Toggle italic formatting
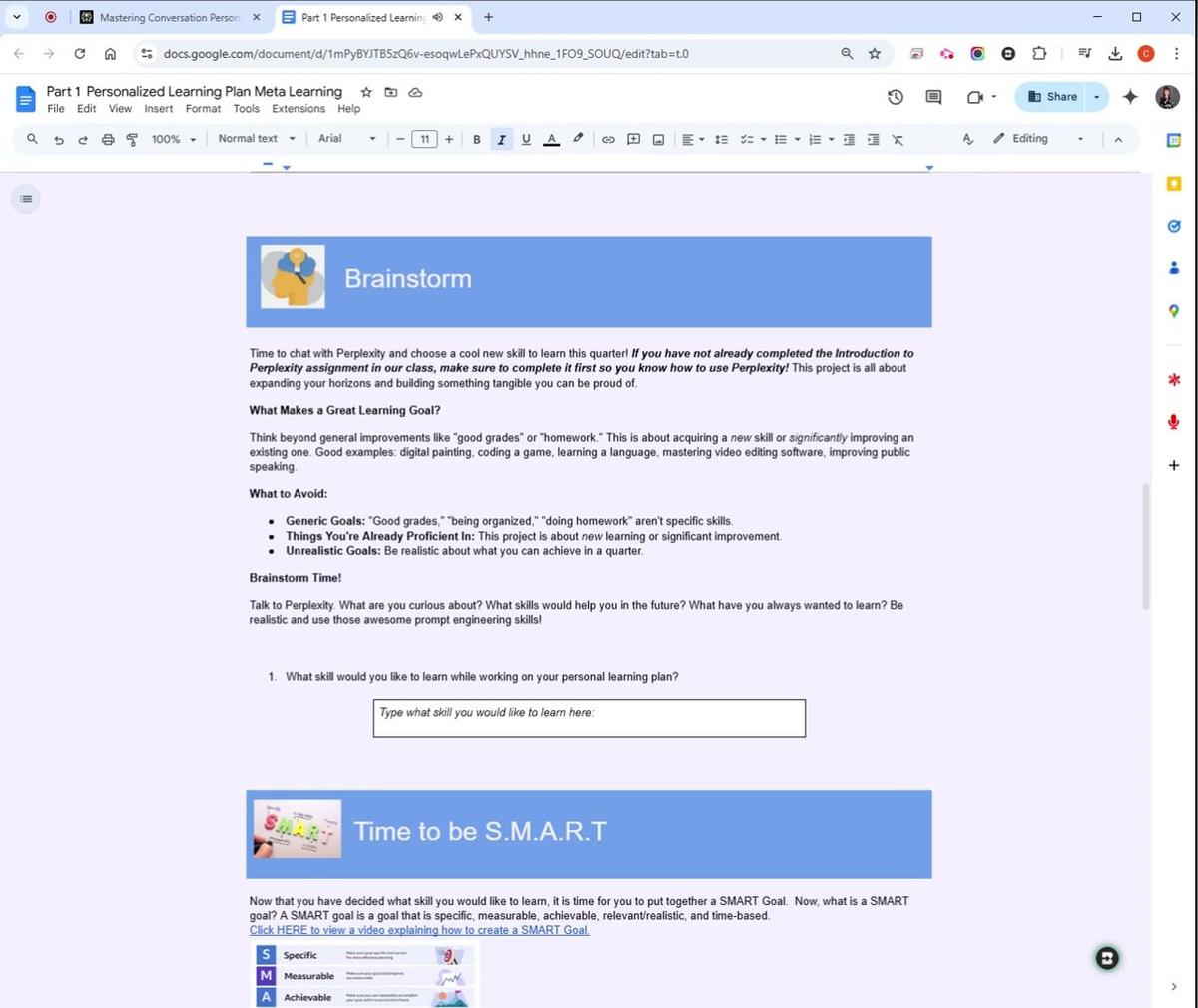The width and height of the screenshot is (1198, 1008). [501, 140]
